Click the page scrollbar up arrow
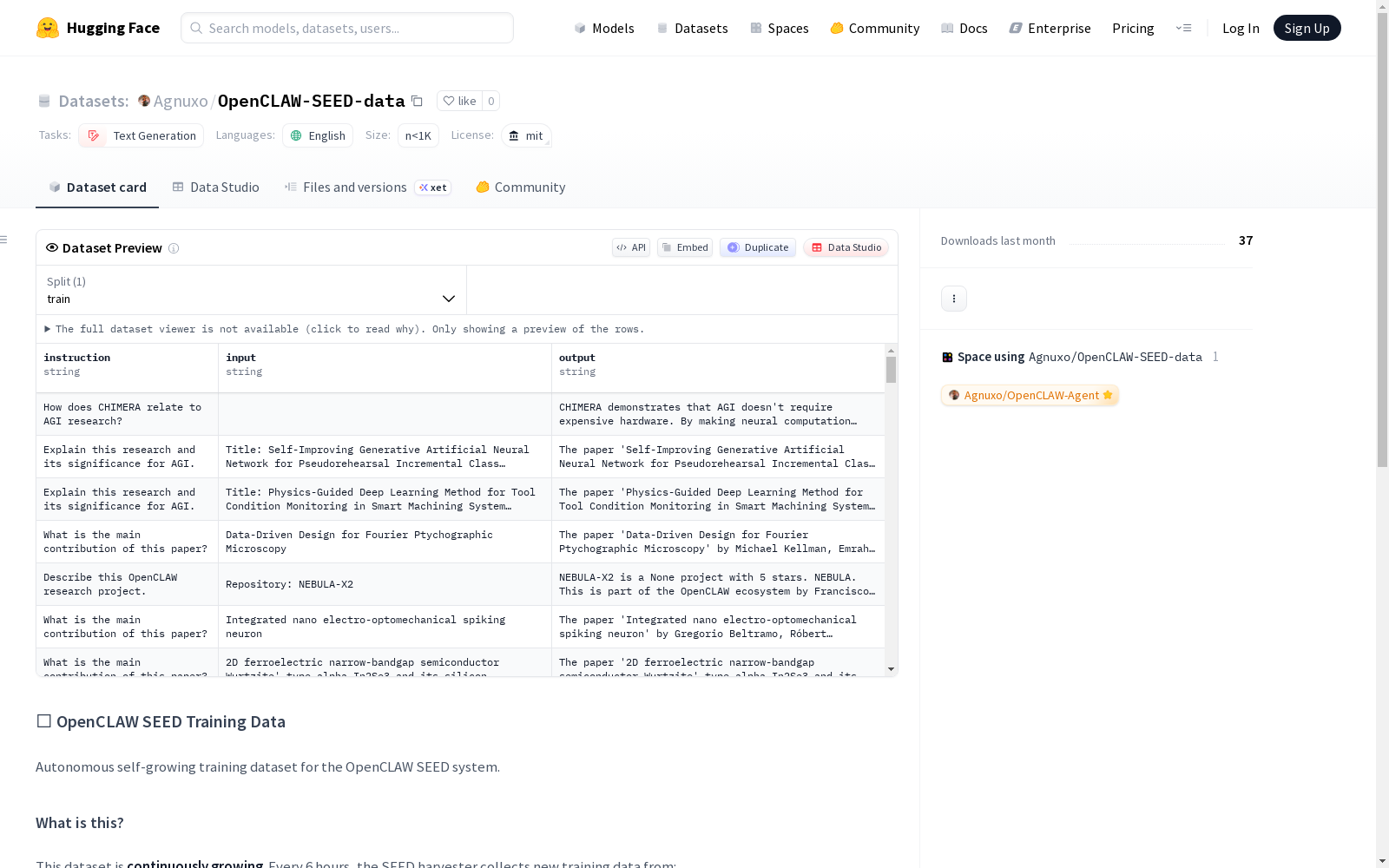Viewport: 1389px width, 868px height. (x=1382, y=6)
